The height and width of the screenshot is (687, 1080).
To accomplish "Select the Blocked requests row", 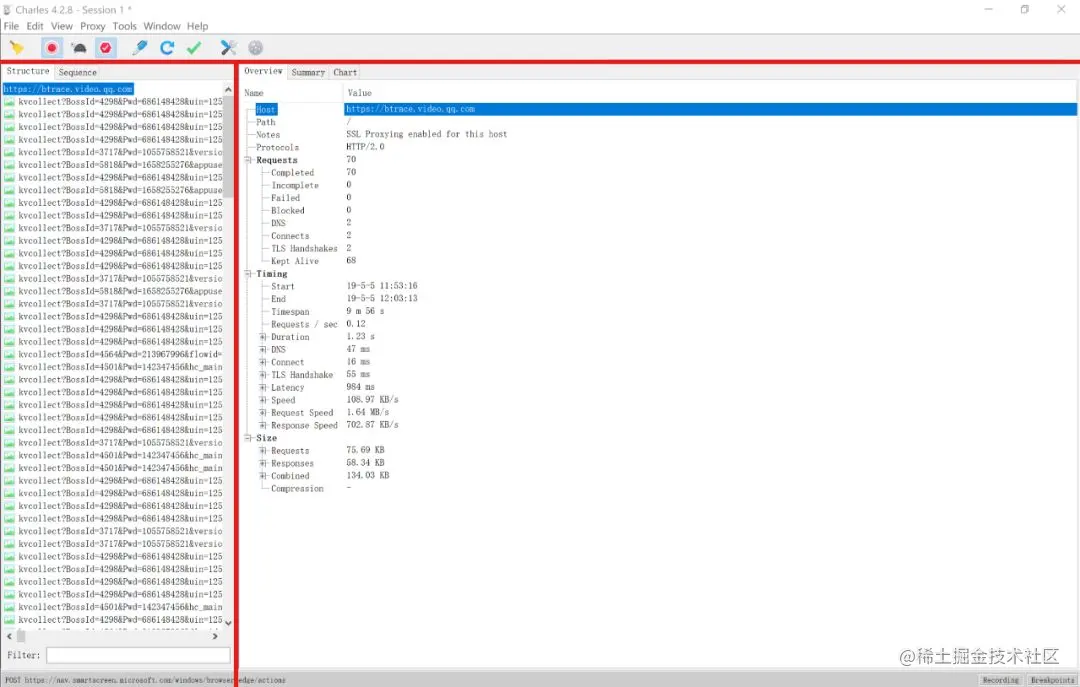I will (660, 210).
